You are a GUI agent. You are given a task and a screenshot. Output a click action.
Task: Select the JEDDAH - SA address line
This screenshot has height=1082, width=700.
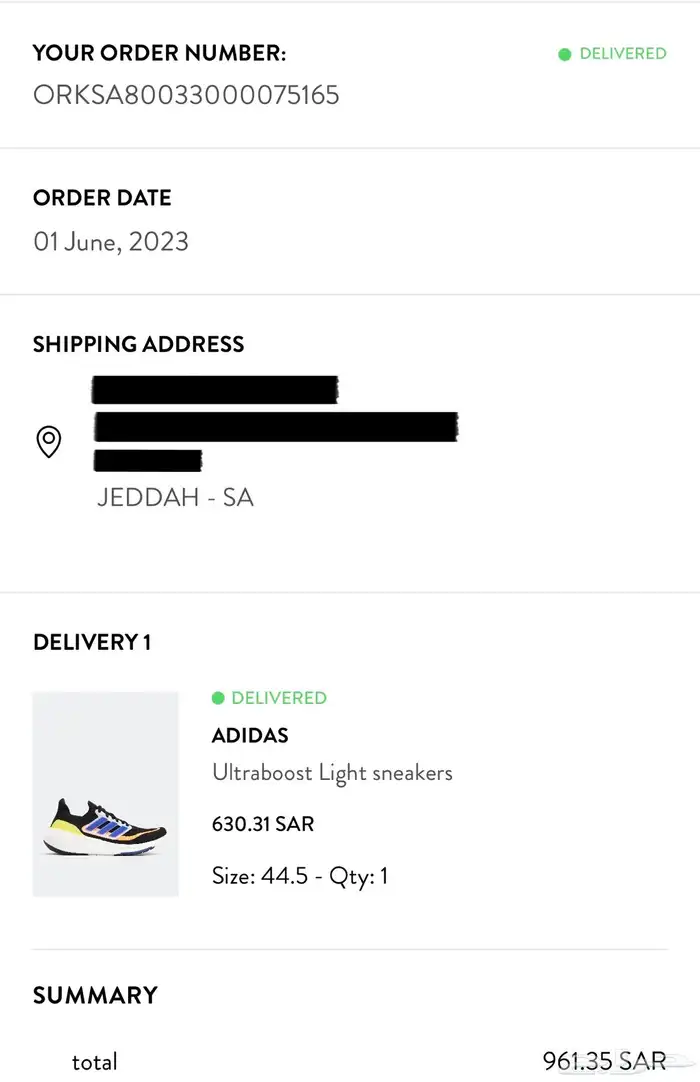176,497
